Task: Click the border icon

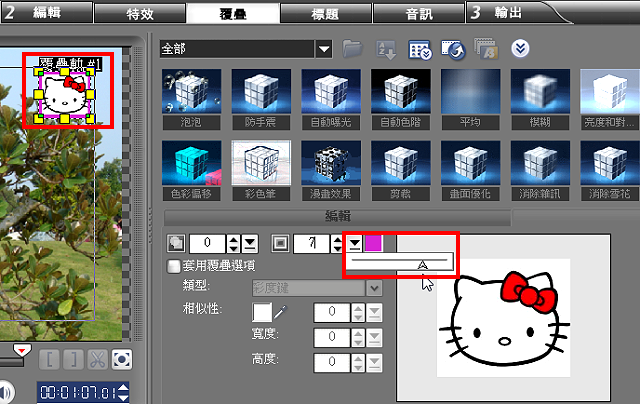Action: (280, 243)
